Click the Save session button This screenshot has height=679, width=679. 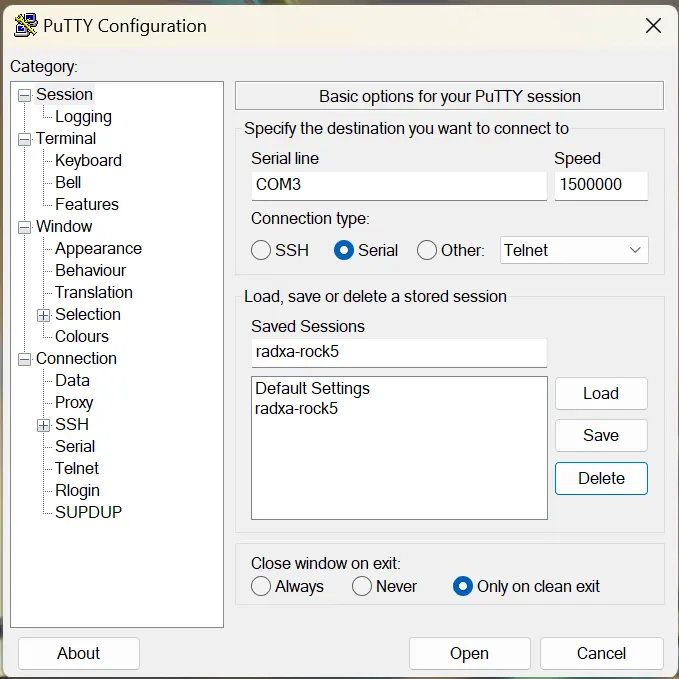tap(601, 435)
